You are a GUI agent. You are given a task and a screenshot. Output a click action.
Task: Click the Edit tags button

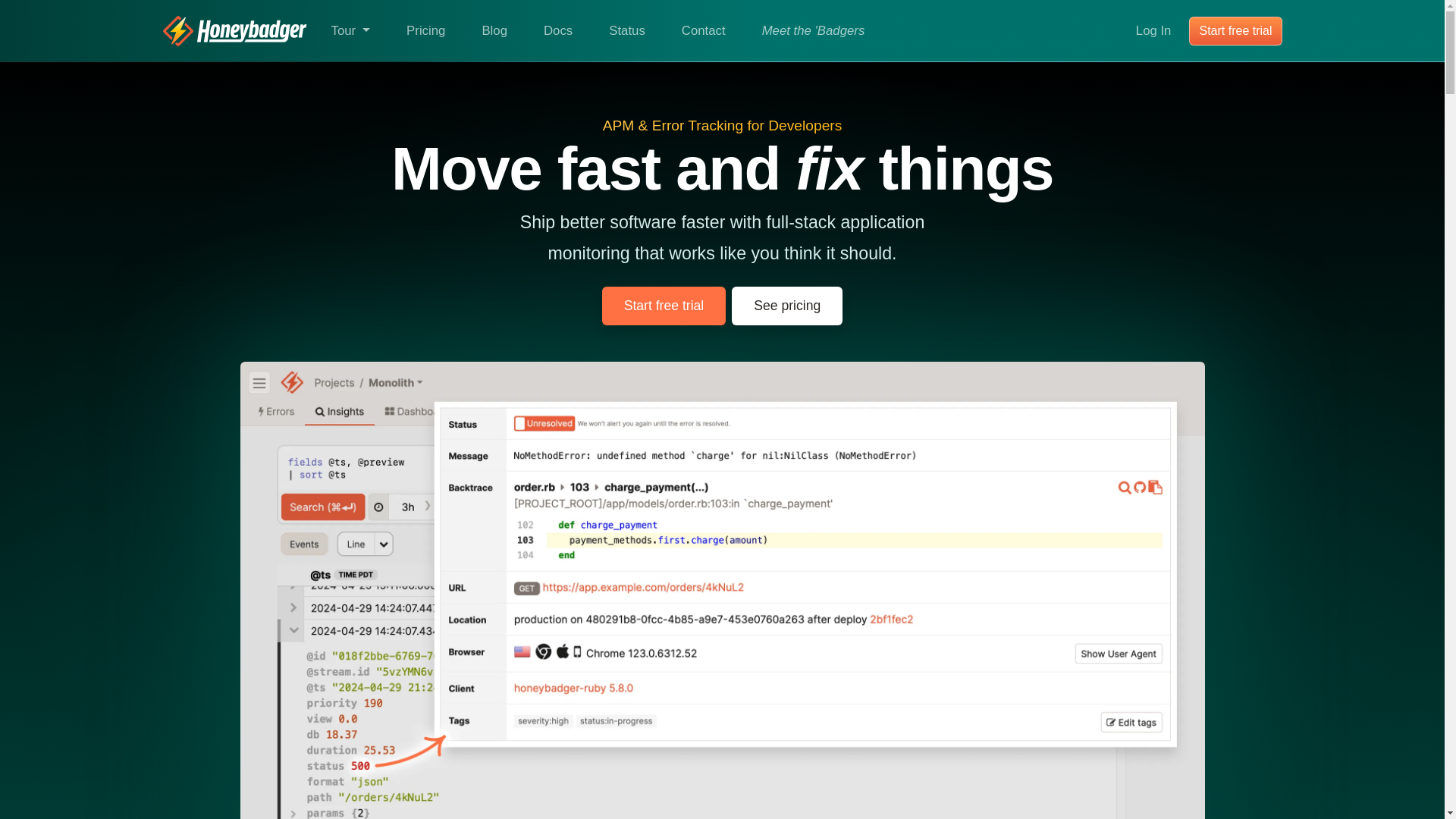[1131, 723]
